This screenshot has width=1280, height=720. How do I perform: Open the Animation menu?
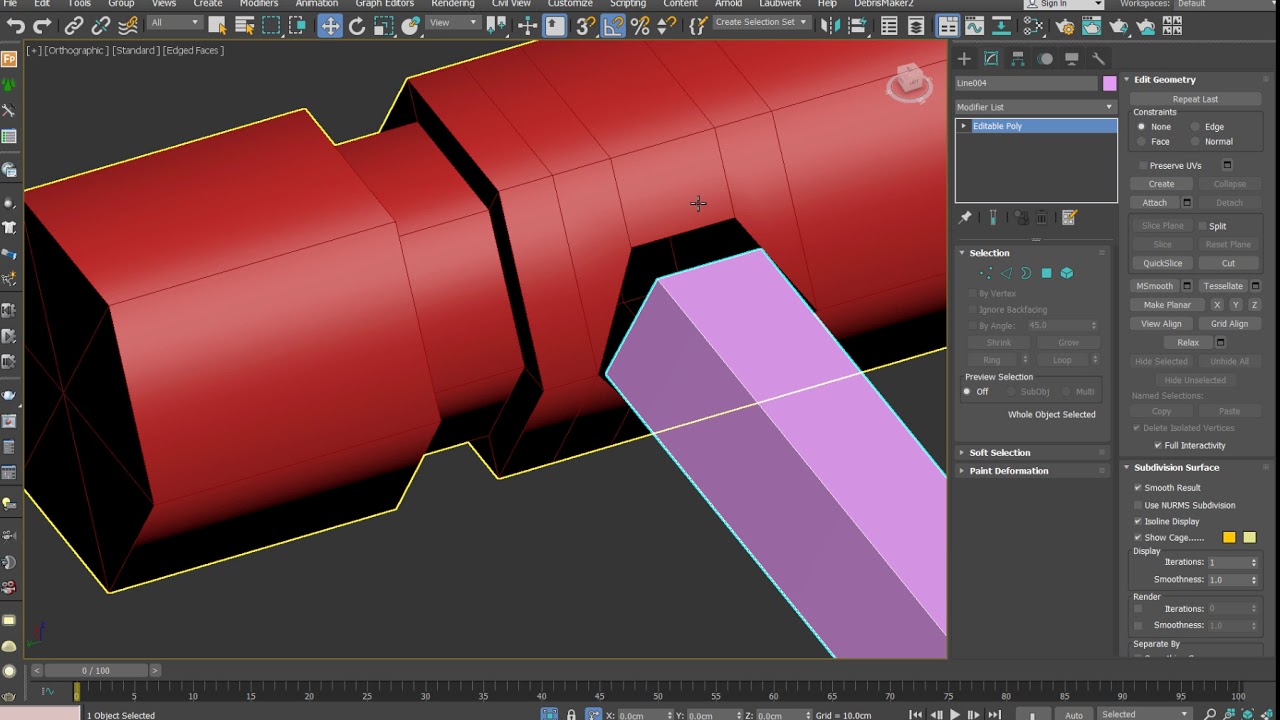click(317, 4)
